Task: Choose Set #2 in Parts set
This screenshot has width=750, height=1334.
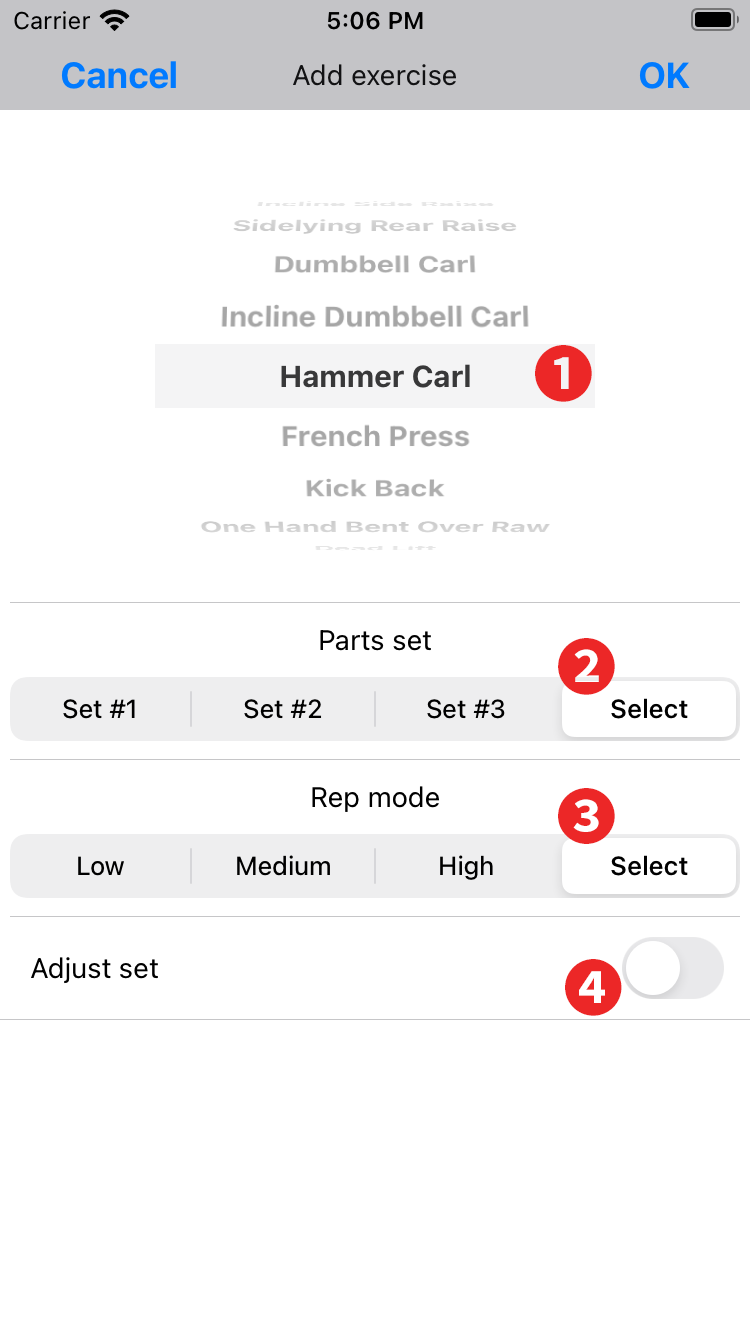Action: [283, 709]
